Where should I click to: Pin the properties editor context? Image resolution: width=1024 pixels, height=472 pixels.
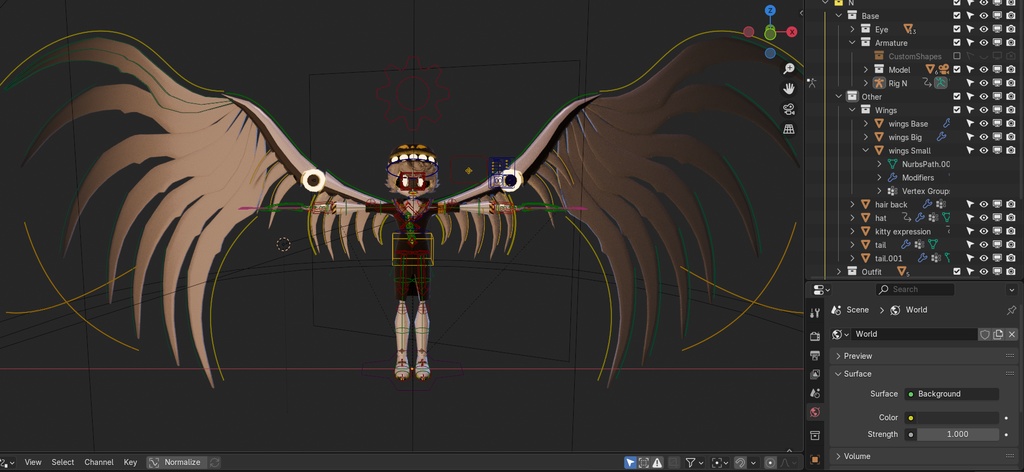coord(1012,310)
